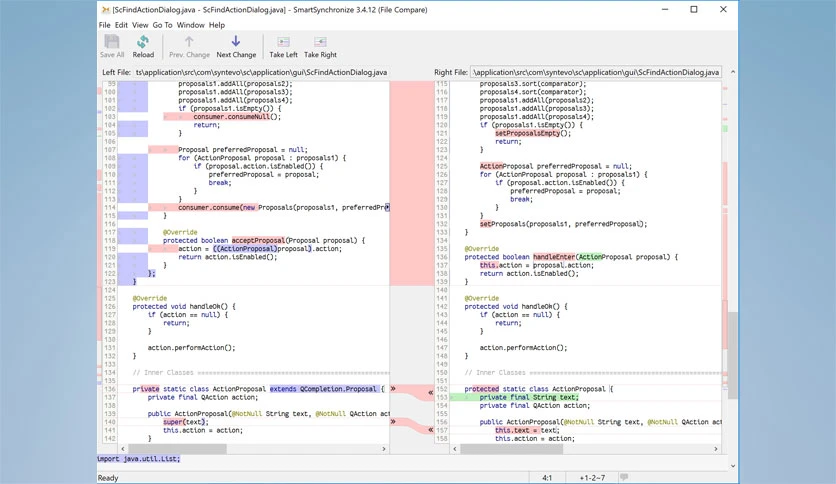
Task: Apply Take Left to the current change
Action: pyautogui.click(x=283, y=46)
